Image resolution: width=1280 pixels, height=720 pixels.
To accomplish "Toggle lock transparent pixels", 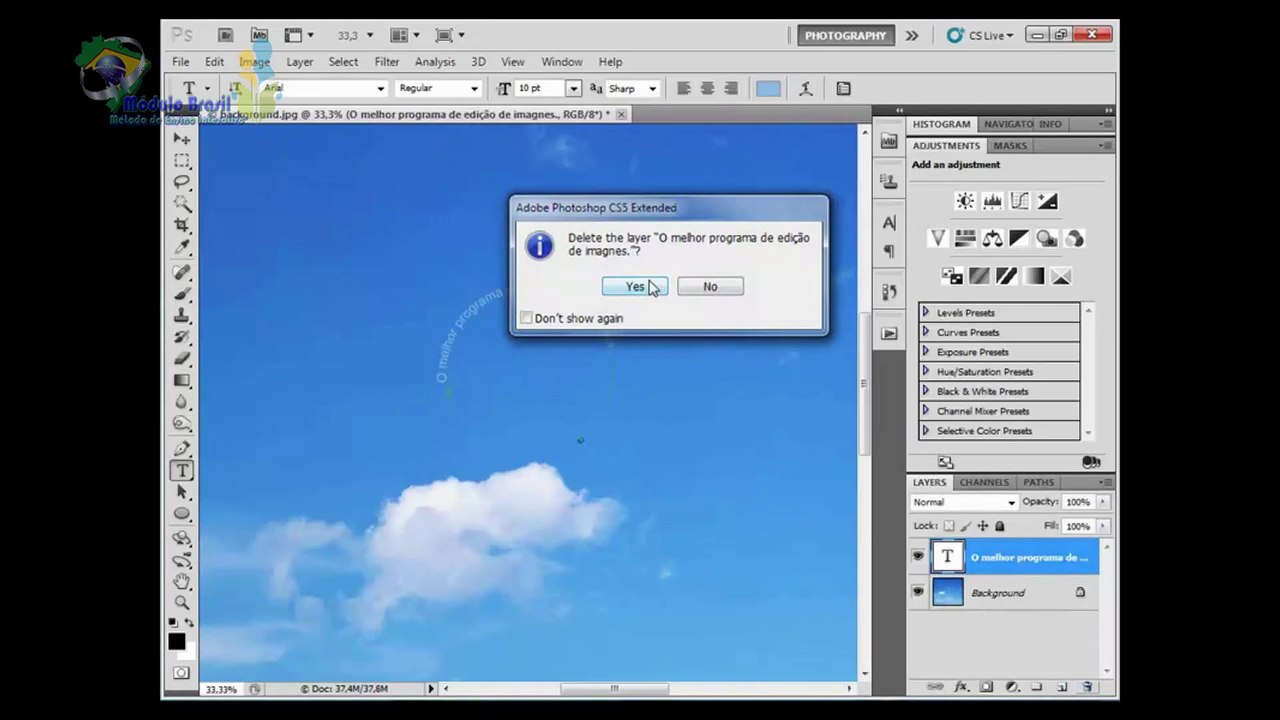I will 949,526.
